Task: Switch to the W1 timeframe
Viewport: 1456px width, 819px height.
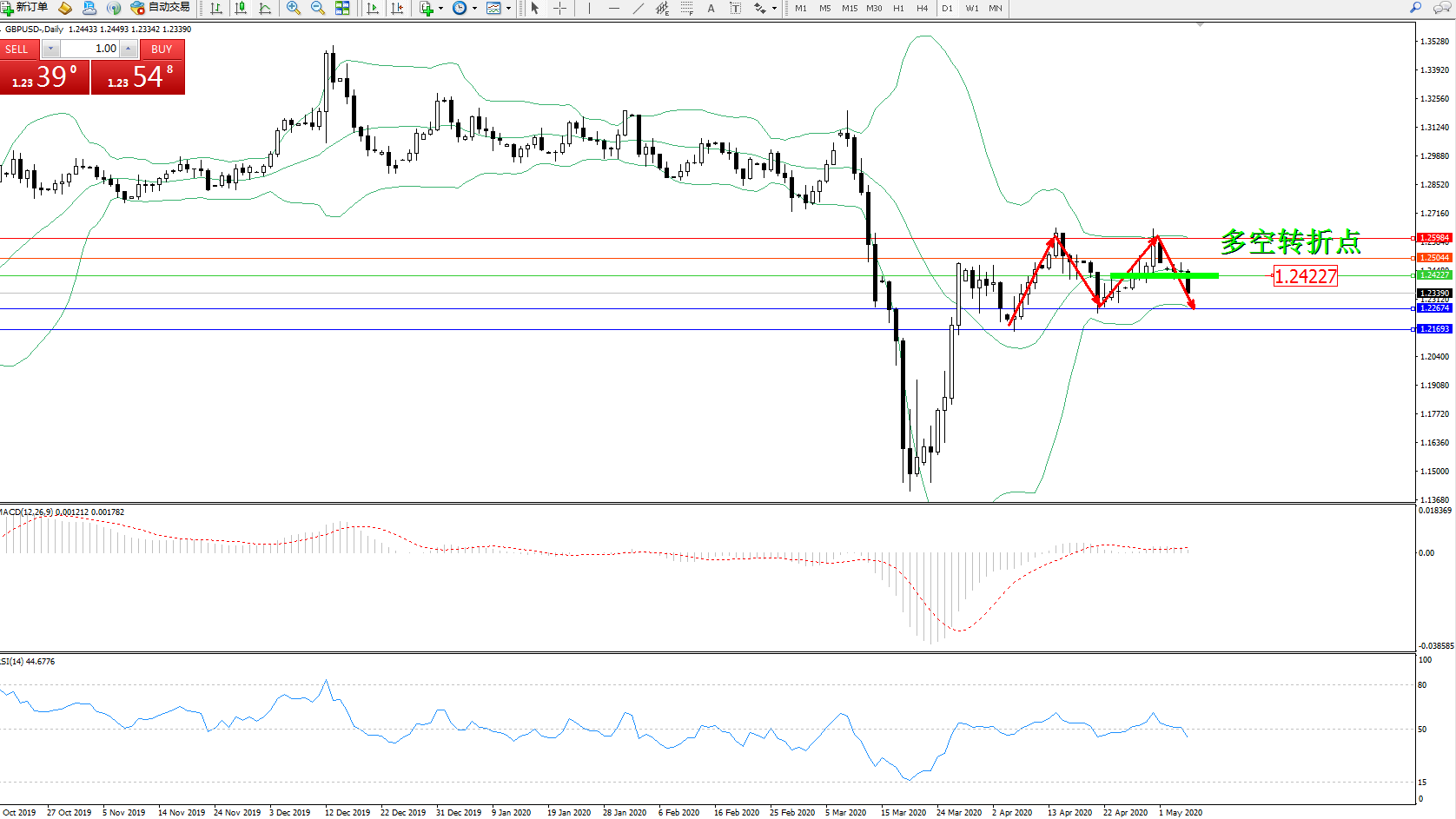Action: (x=972, y=8)
